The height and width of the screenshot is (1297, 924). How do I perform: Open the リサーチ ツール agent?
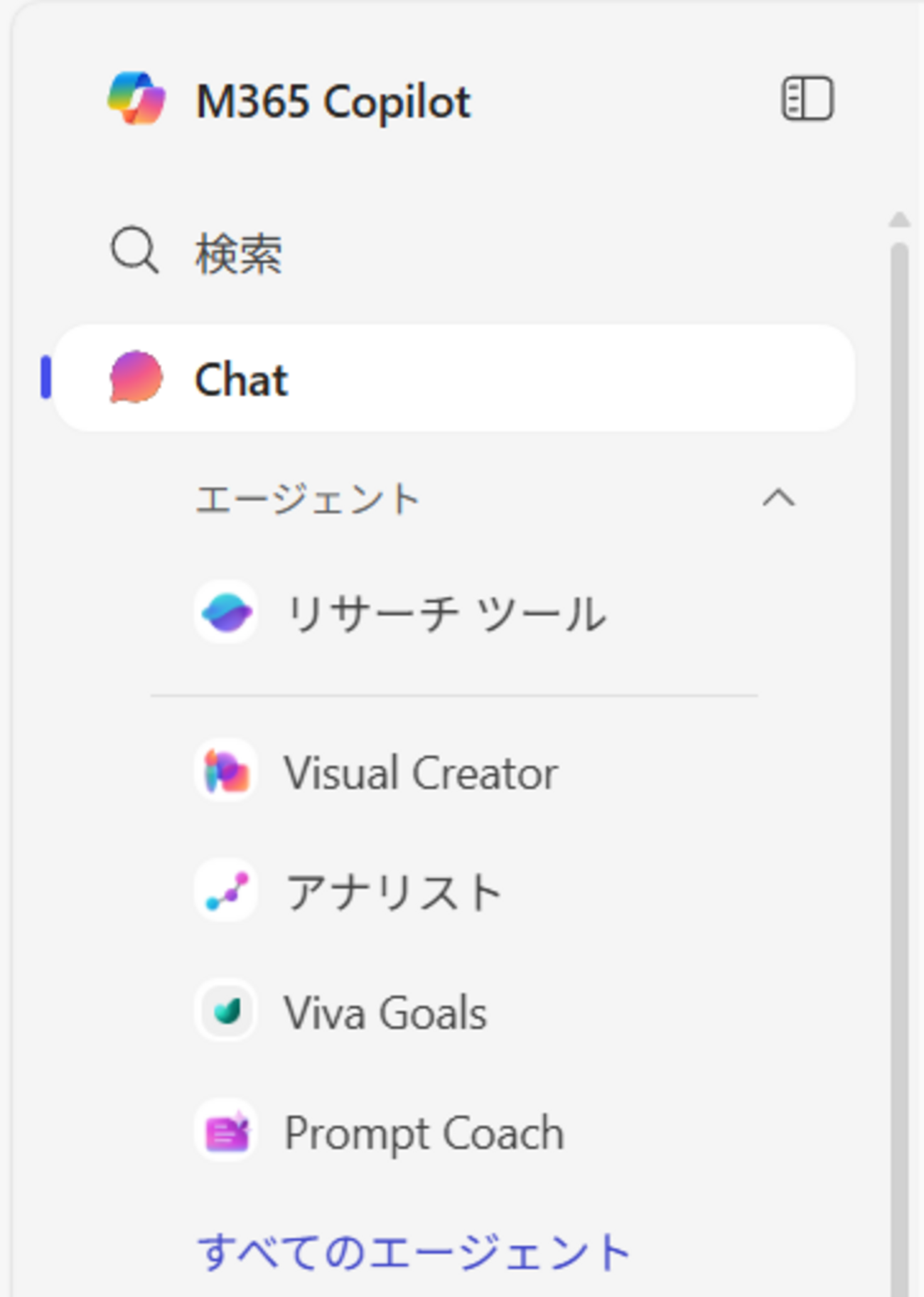pos(445,614)
